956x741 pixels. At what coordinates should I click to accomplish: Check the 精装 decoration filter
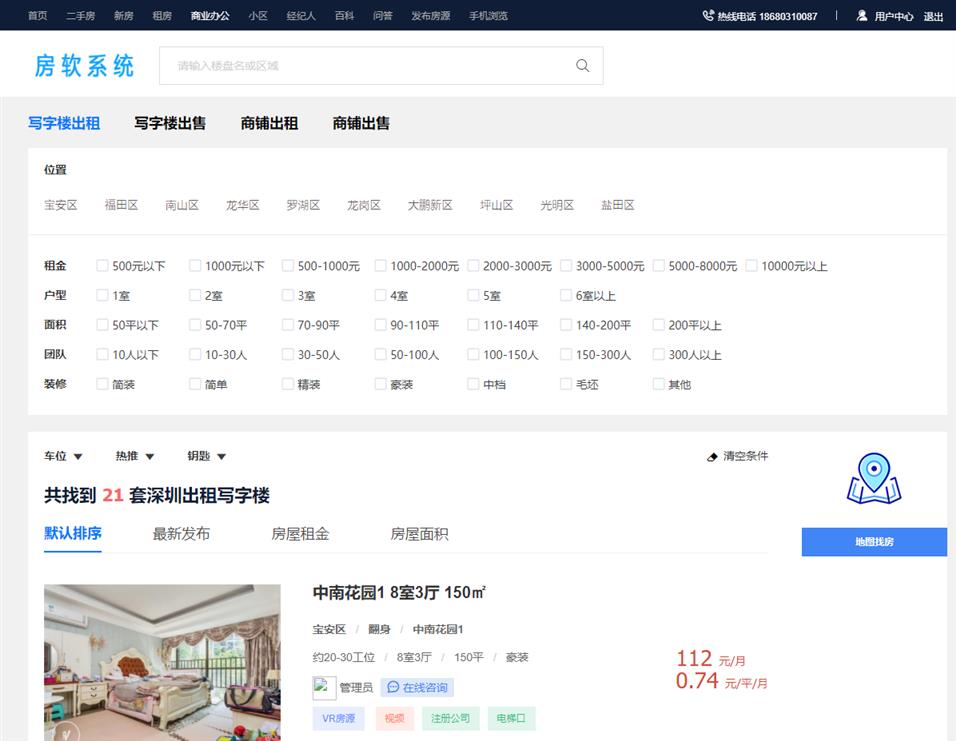pyautogui.click(x=287, y=384)
